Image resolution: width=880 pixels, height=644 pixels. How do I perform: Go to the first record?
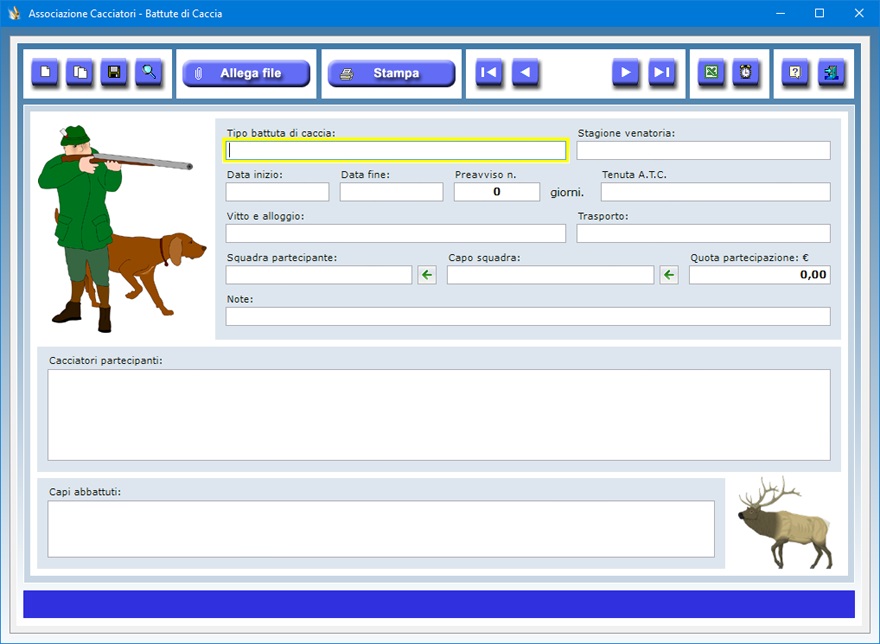tap(489, 72)
